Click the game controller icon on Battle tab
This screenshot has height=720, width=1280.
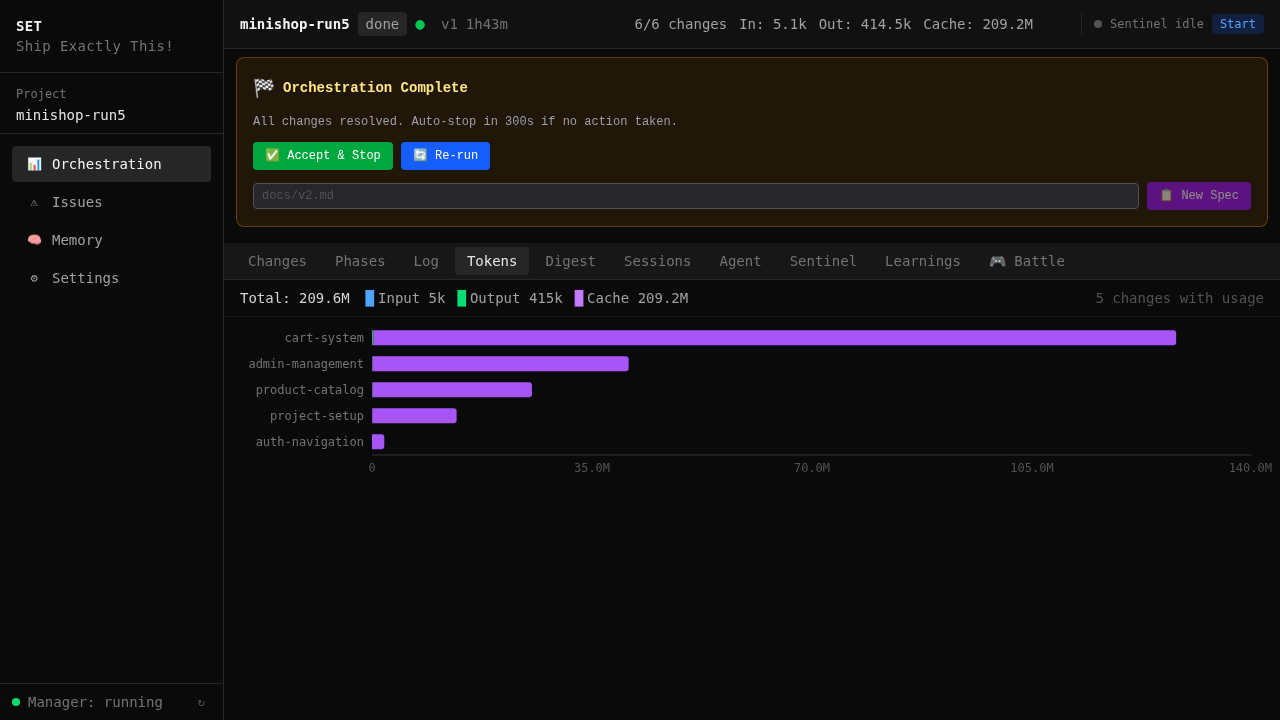997,261
